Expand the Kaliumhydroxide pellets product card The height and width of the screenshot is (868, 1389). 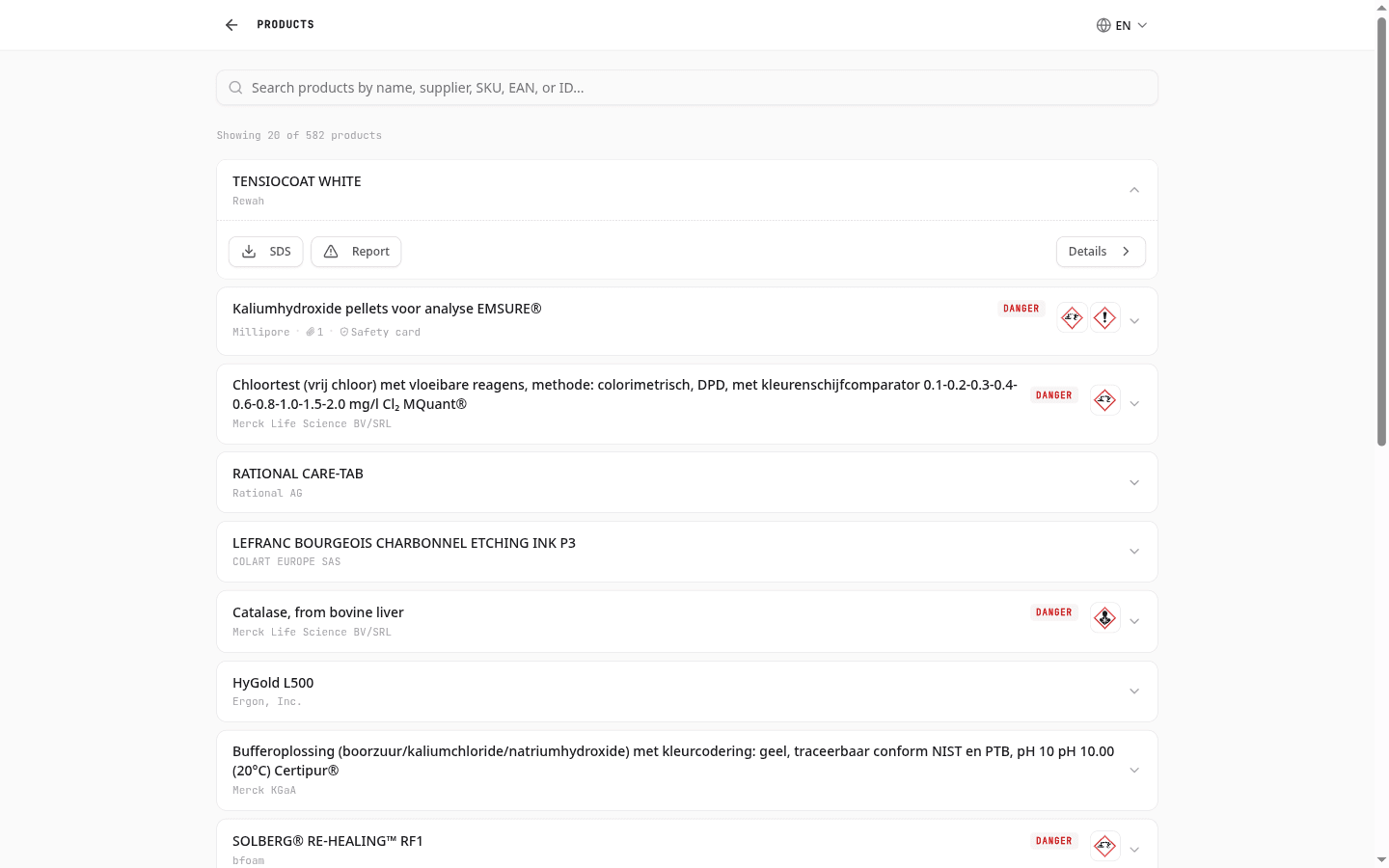coord(1134,321)
